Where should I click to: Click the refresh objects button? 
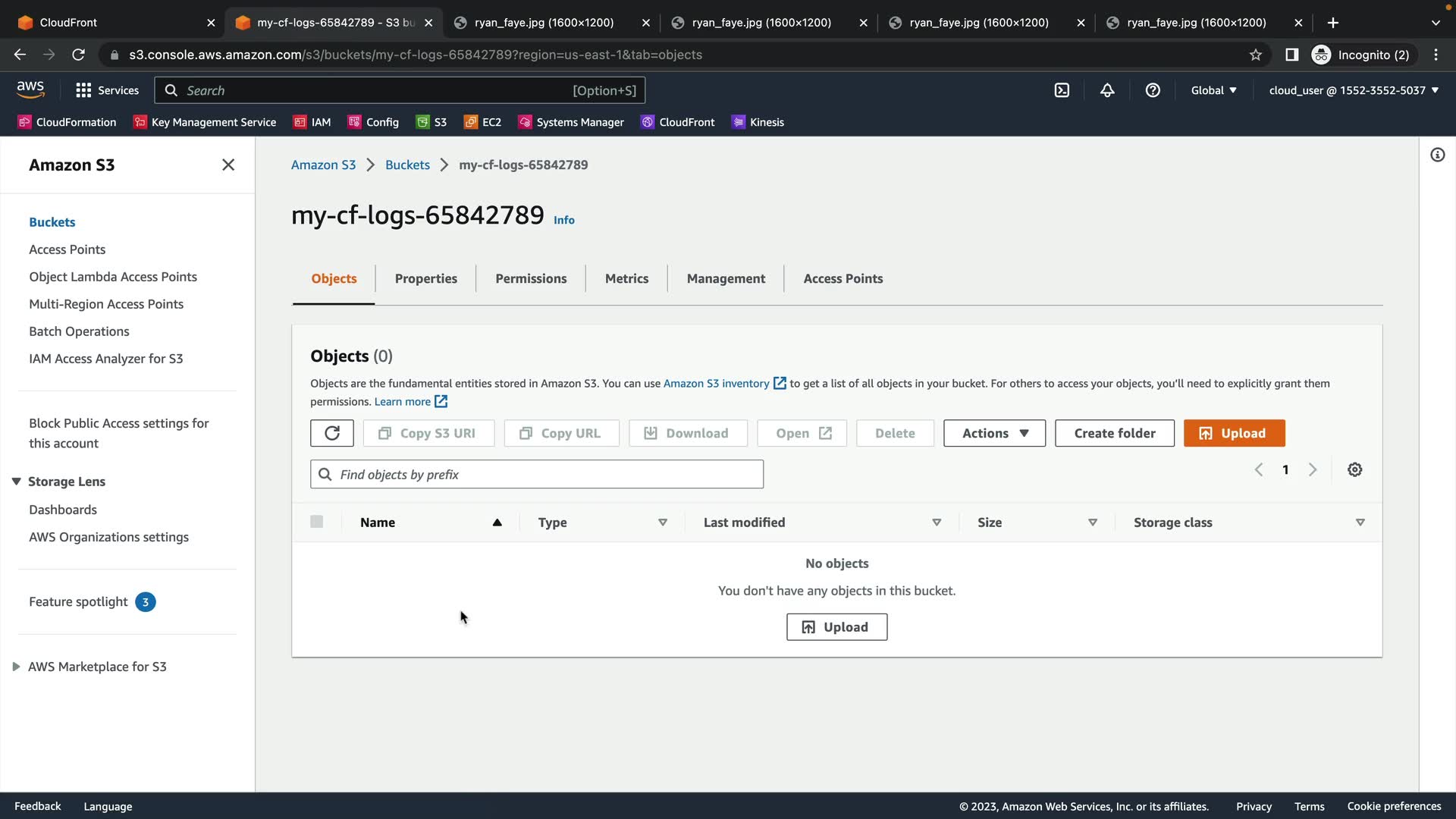(x=331, y=433)
